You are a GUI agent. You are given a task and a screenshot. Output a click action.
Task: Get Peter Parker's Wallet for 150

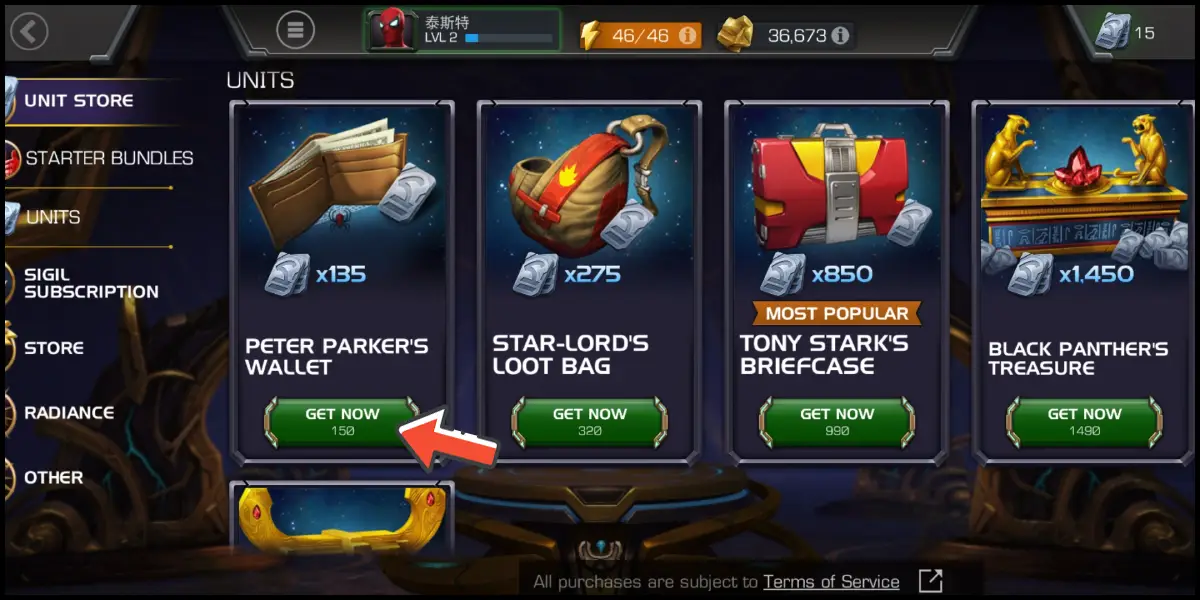pos(342,422)
